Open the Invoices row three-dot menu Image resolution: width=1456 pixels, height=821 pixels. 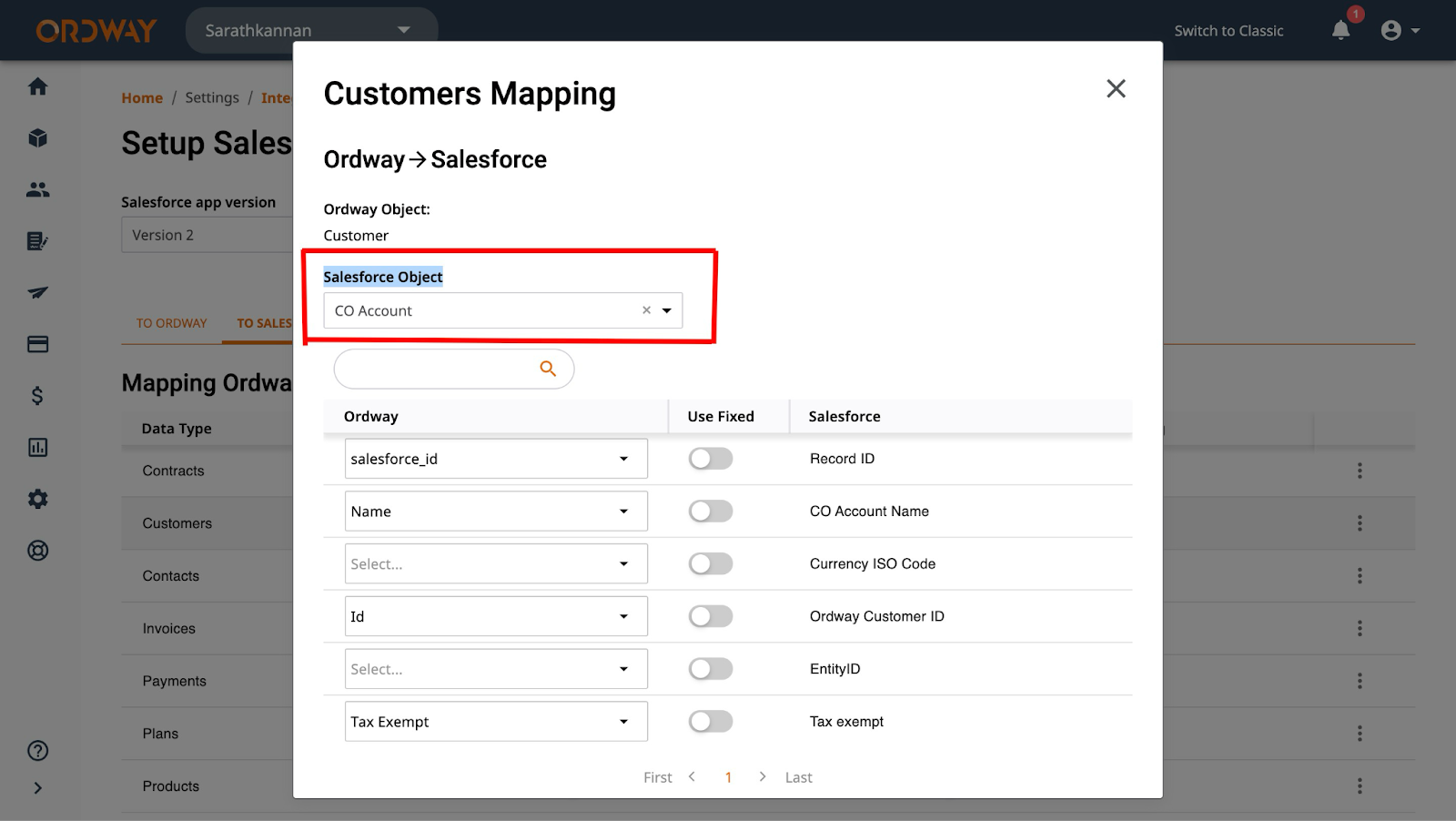(x=1360, y=628)
